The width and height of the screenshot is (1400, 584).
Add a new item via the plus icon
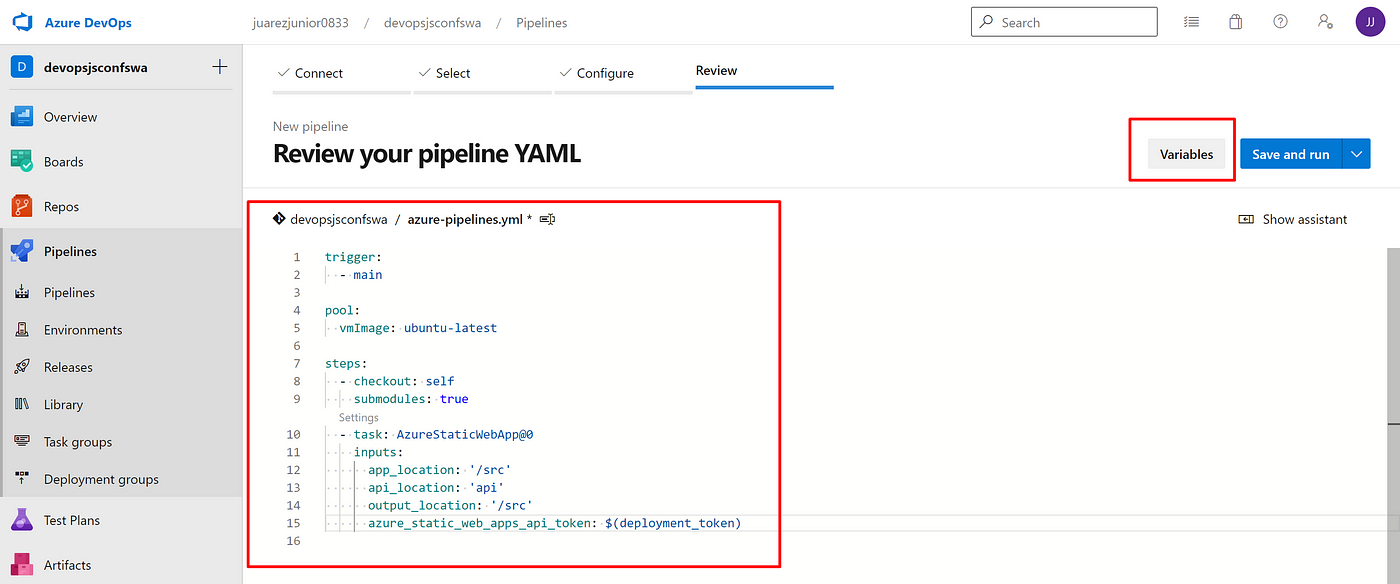[x=220, y=67]
